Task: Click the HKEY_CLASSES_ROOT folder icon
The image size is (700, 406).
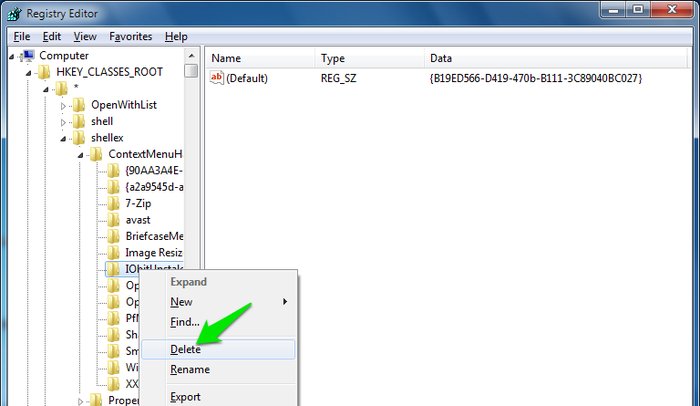Action: pos(44,72)
